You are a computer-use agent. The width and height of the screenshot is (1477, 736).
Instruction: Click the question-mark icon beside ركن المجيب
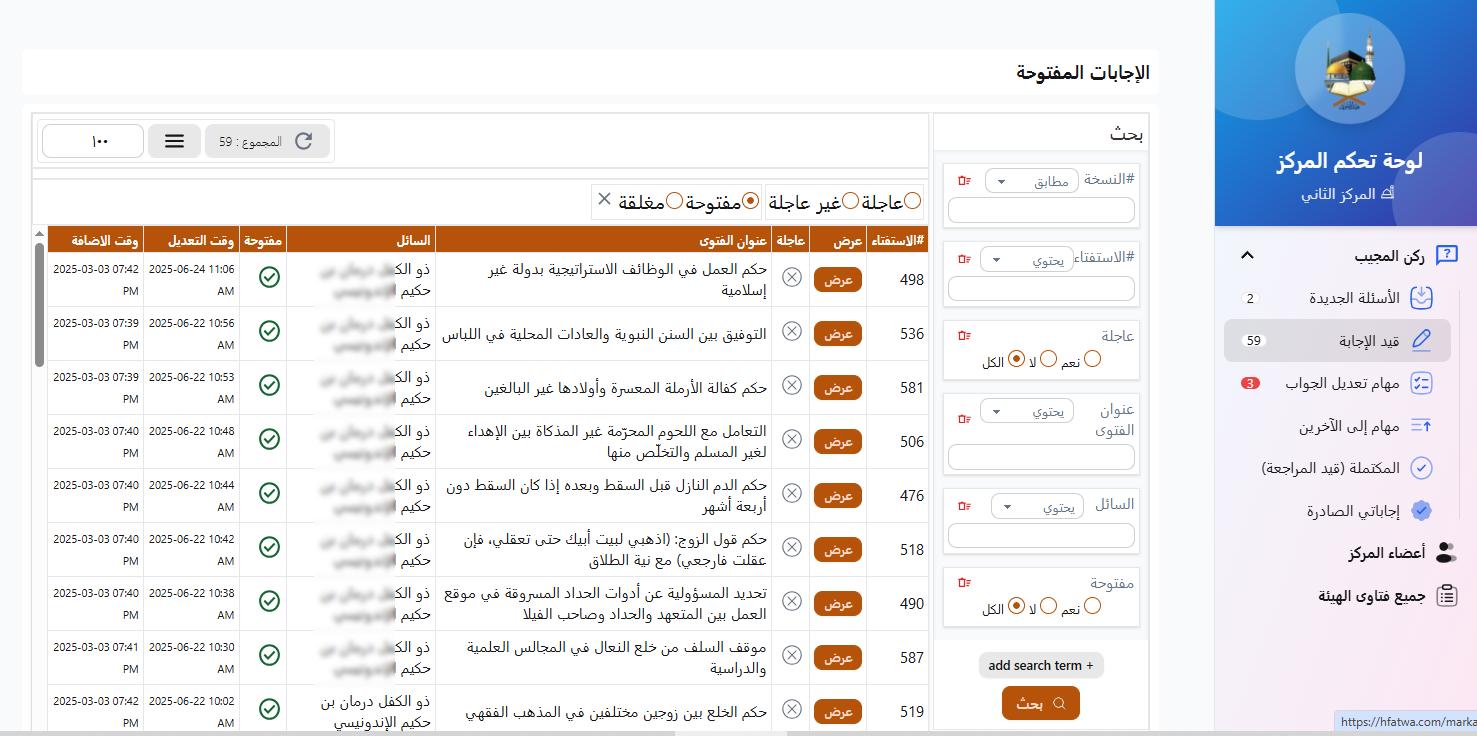pos(1446,255)
